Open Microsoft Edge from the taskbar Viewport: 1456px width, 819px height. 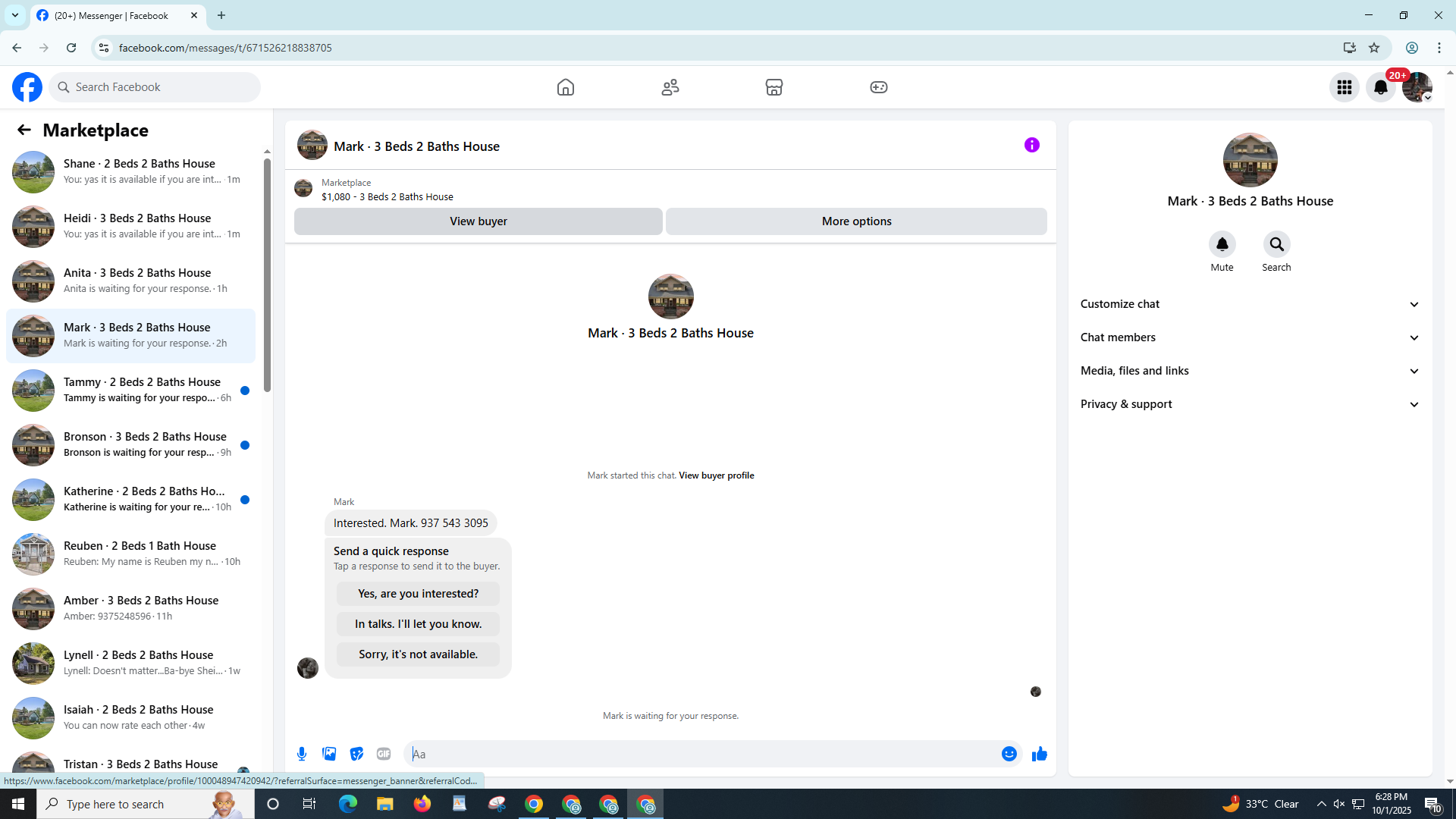(348, 804)
